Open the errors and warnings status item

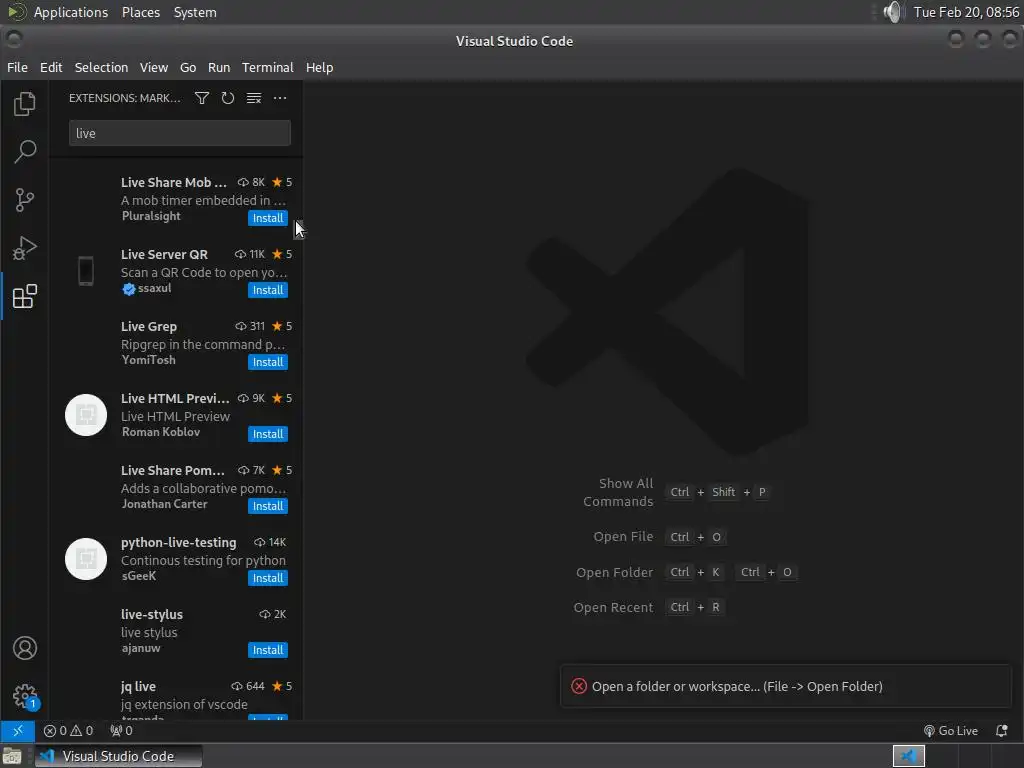tap(68, 731)
